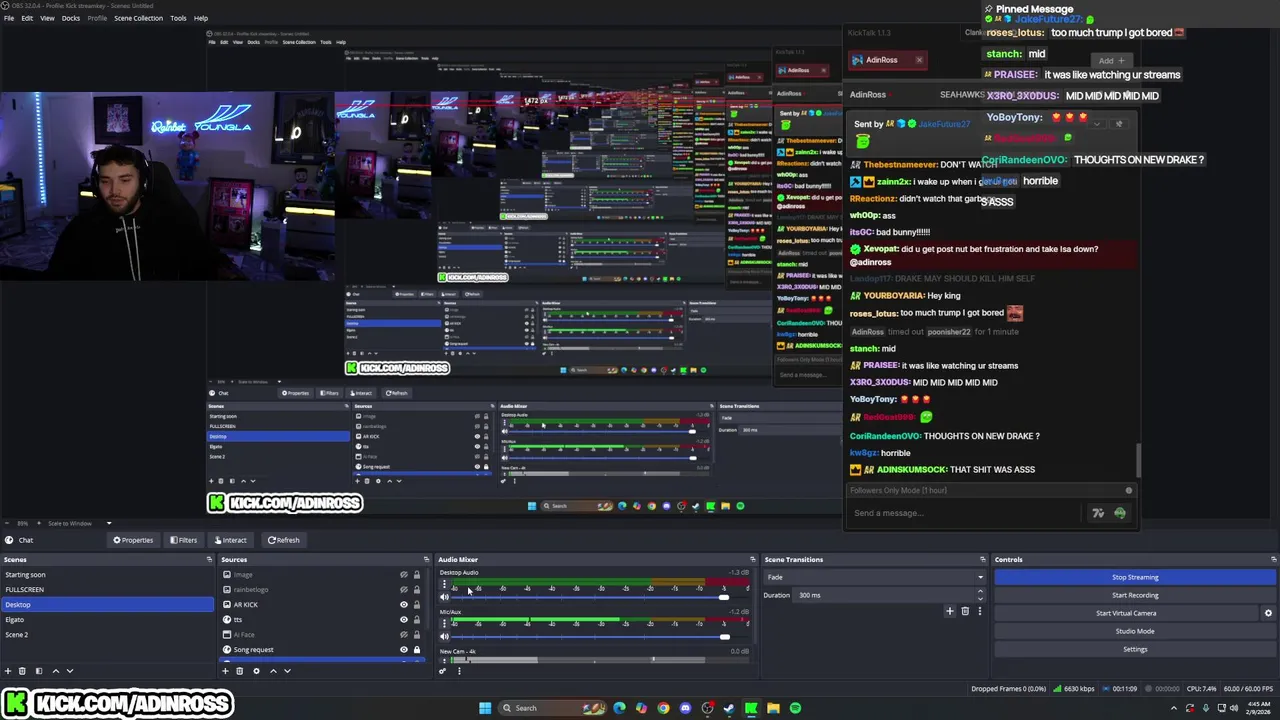Add a new source in Sources panel
This screenshot has height=720, width=1280.
[x=226, y=671]
